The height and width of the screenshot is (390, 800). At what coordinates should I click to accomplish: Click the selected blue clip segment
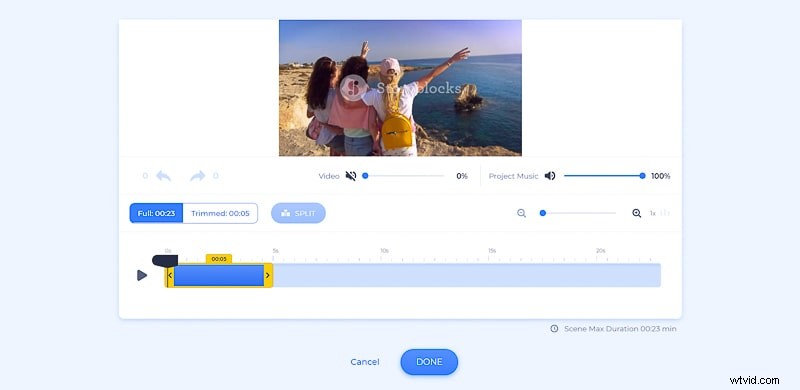tap(219, 276)
